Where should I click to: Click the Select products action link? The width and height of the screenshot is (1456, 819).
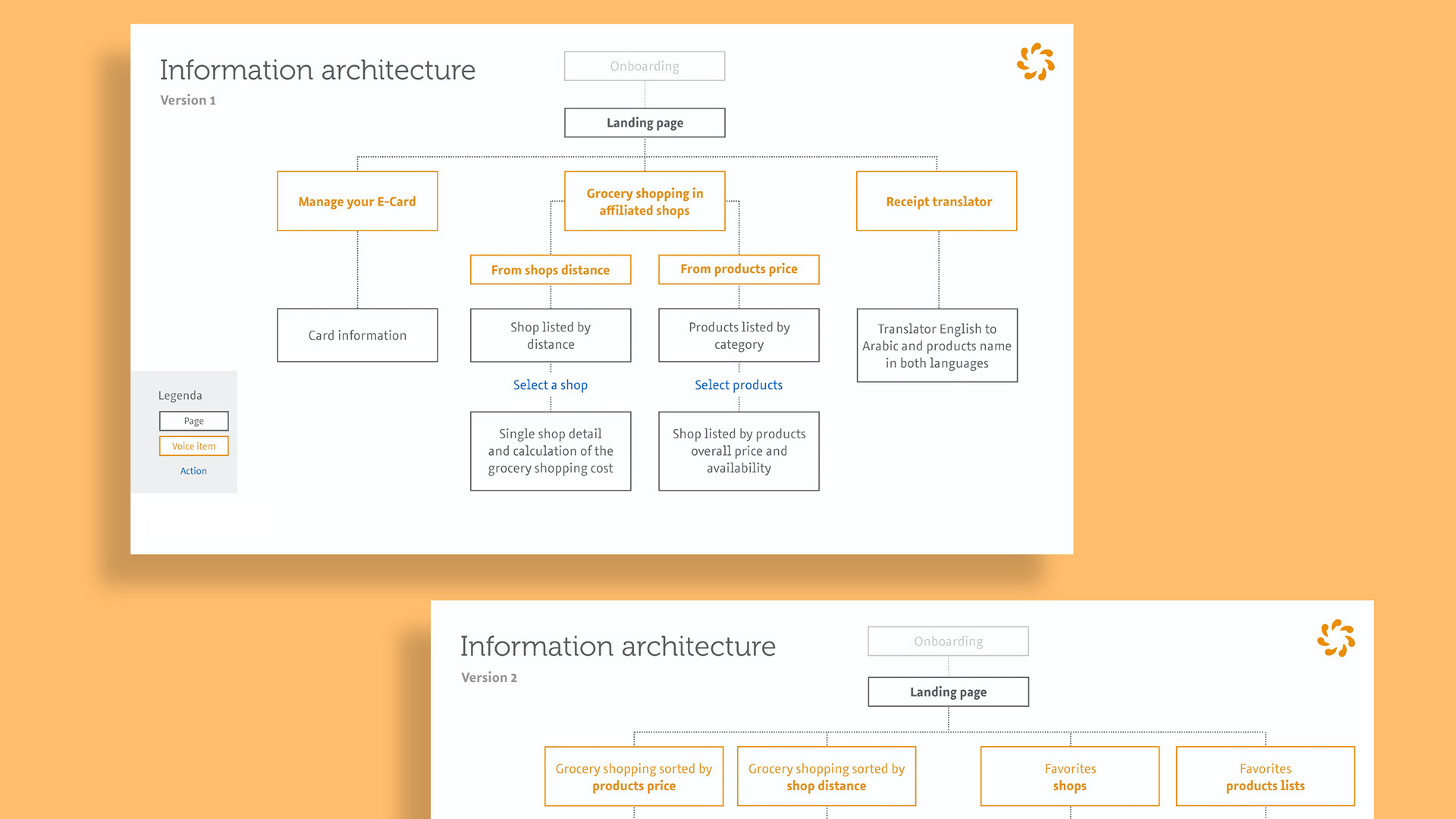[739, 385]
